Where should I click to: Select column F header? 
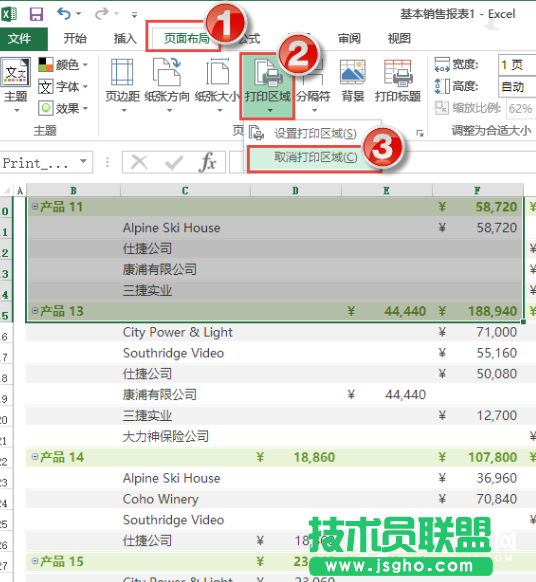click(x=478, y=190)
